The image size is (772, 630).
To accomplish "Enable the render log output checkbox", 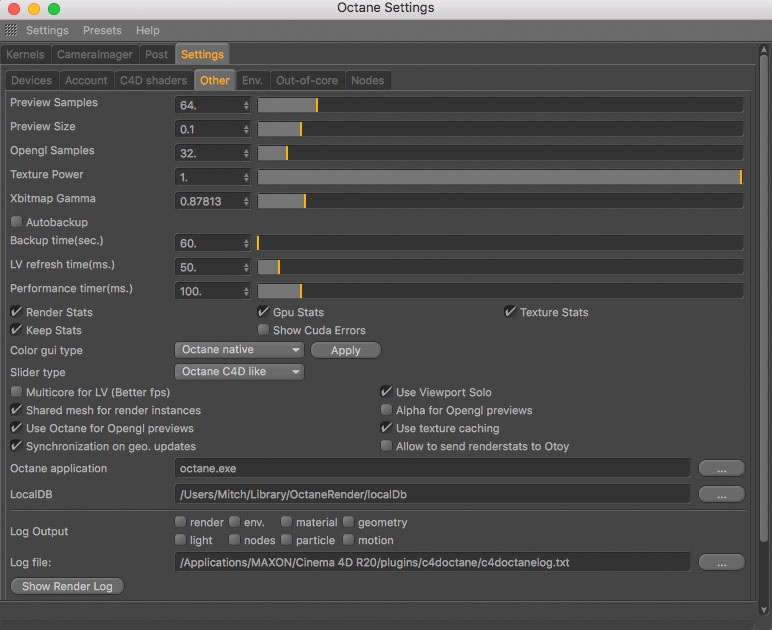I will click(x=181, y=522).
